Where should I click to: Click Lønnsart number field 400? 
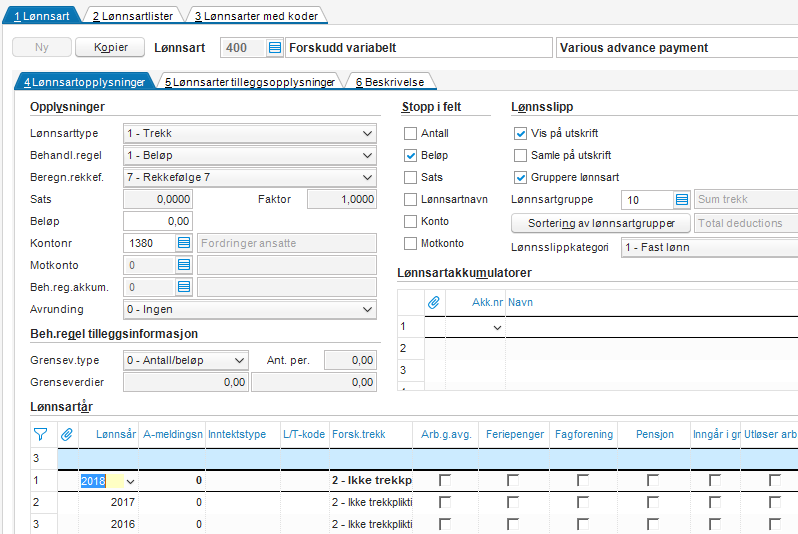[243, 48]
